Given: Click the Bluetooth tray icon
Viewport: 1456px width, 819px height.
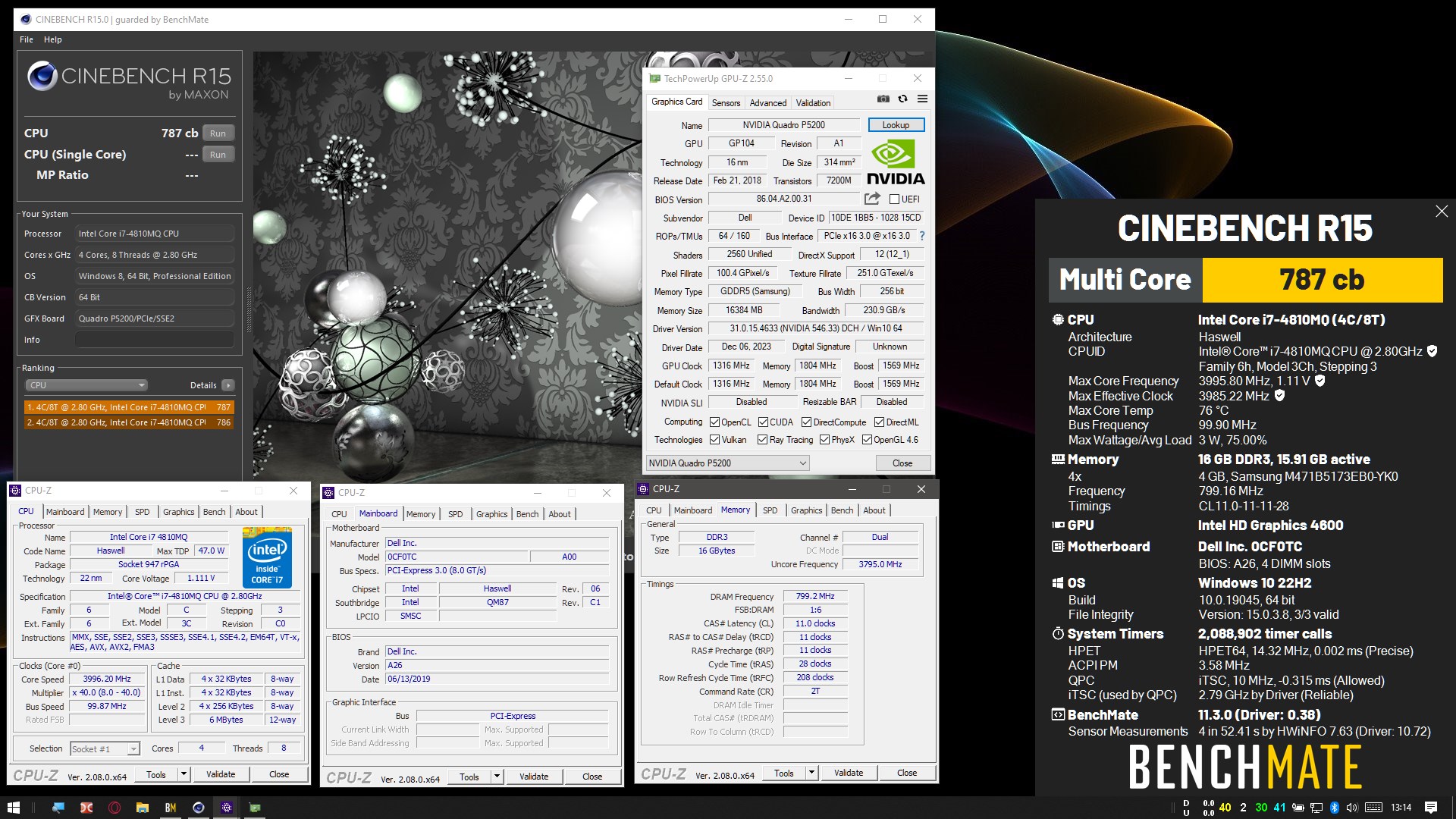Looking at the screenshot, I should [x=1335, y=808].
